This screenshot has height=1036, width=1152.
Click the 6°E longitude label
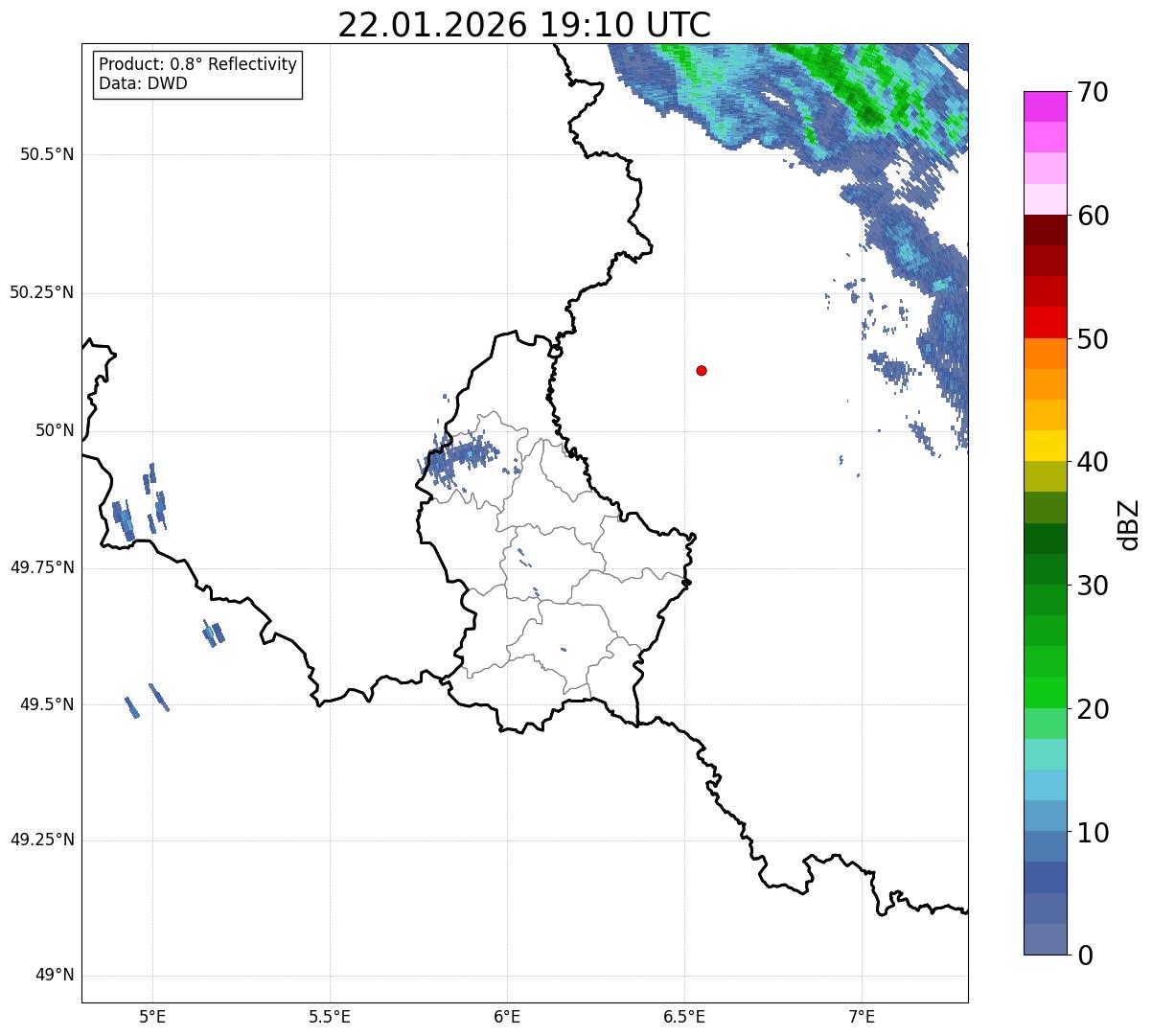pyautogui.click(x=507, y=1017)
